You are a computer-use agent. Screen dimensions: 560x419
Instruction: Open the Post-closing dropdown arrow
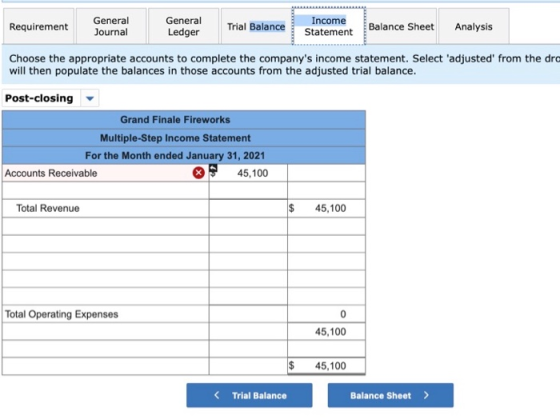point(90,98)
